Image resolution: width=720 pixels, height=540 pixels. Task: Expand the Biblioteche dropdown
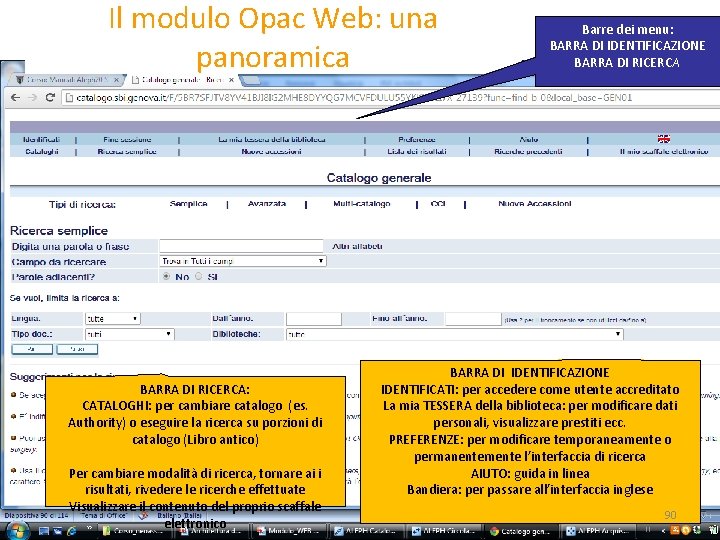[x=455, y=334]
